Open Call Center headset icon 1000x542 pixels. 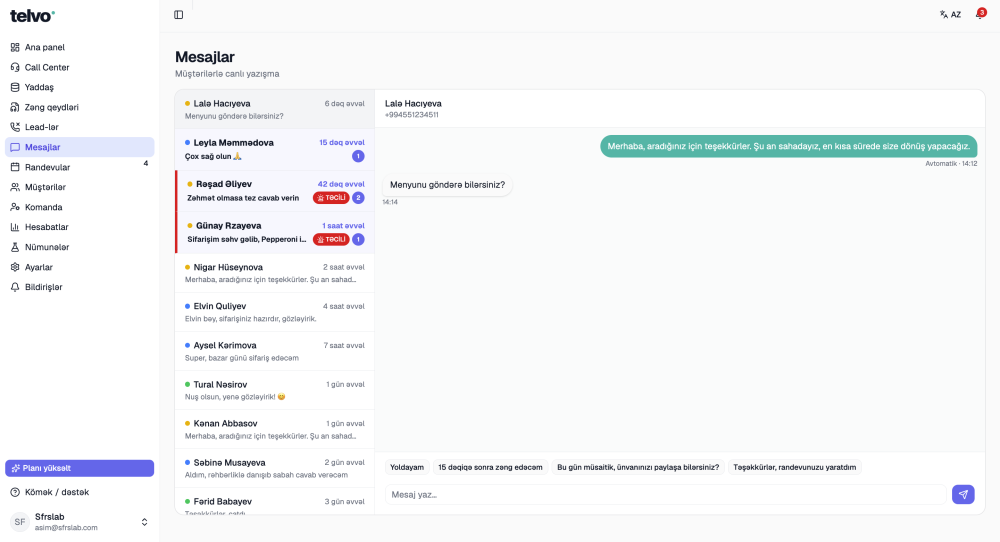pos(15,67)
